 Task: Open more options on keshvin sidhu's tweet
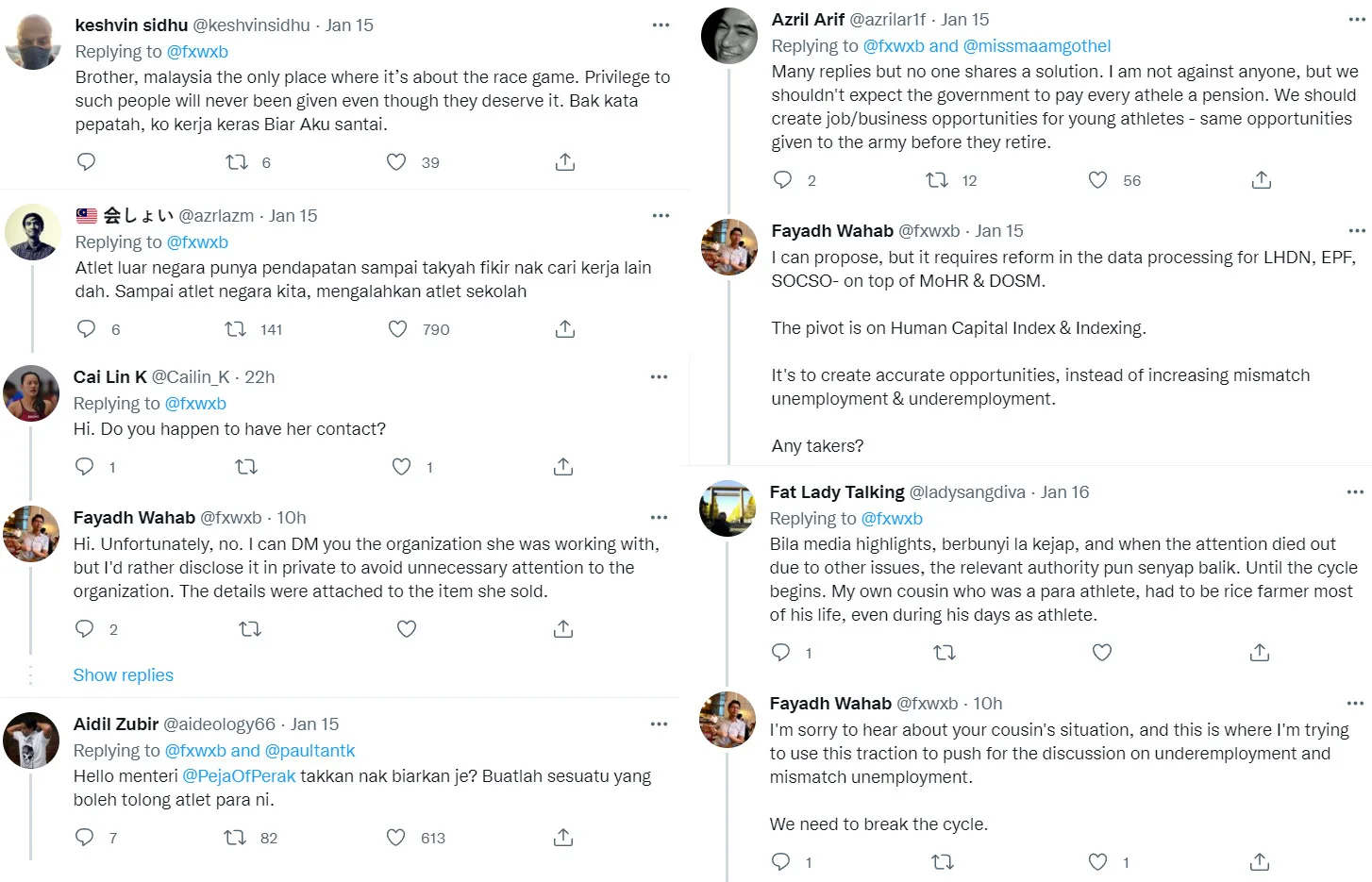point(661,25)
